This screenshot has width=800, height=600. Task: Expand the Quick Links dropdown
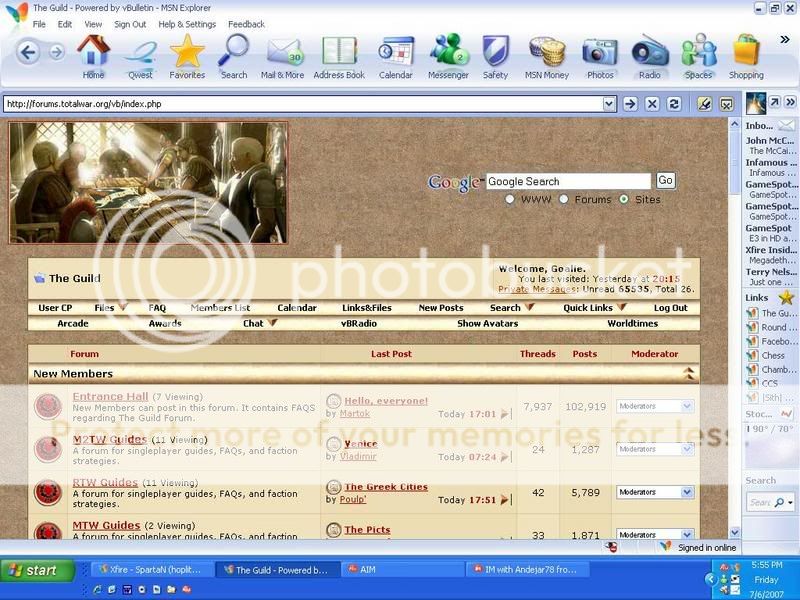coord(621,307)
